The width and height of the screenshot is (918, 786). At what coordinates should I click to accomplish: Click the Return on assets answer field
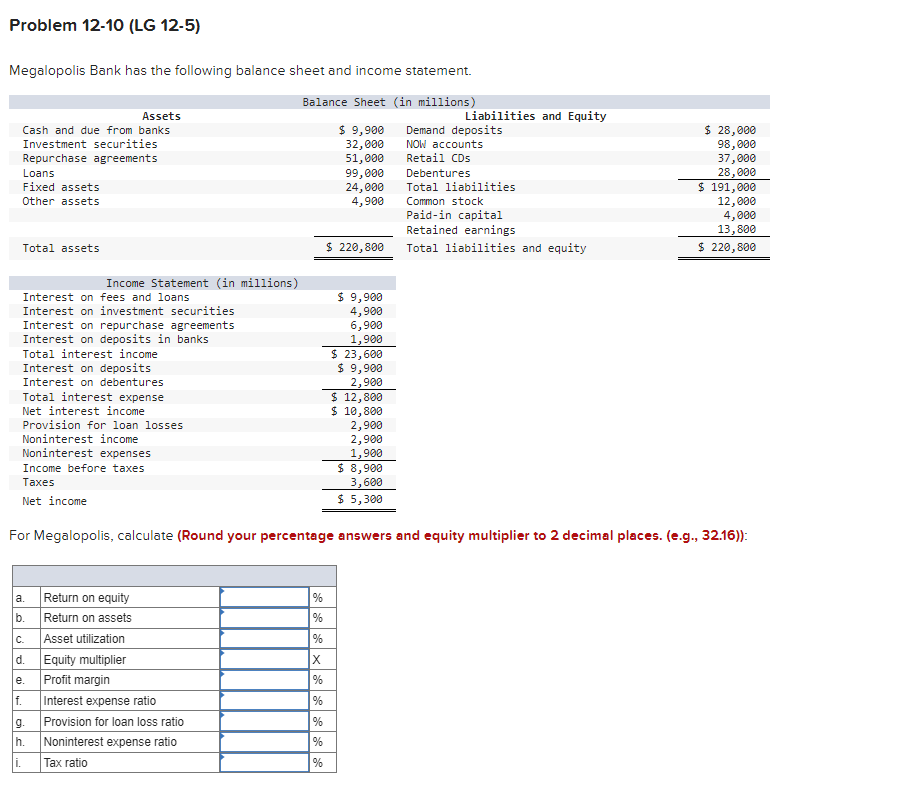265,617
